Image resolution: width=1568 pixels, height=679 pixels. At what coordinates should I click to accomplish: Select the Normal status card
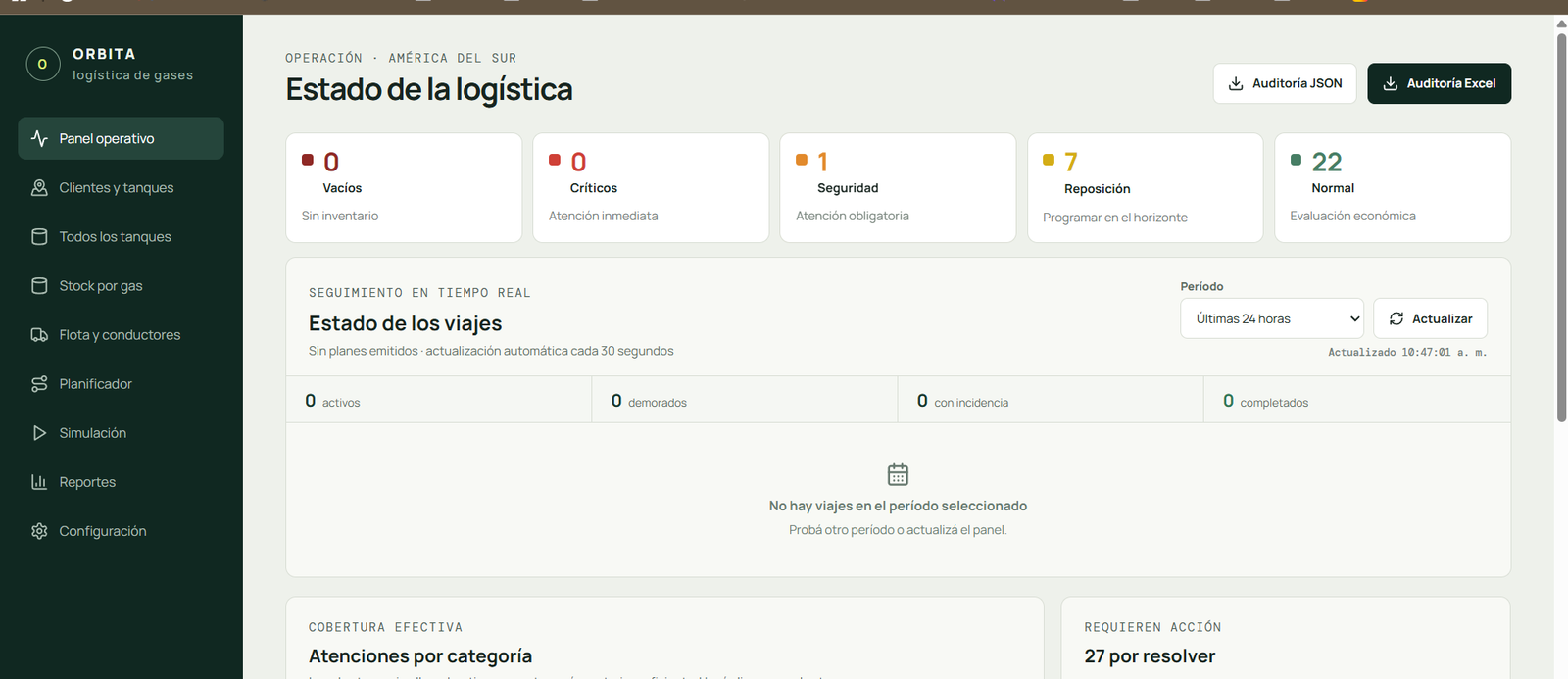[1393, 187]
